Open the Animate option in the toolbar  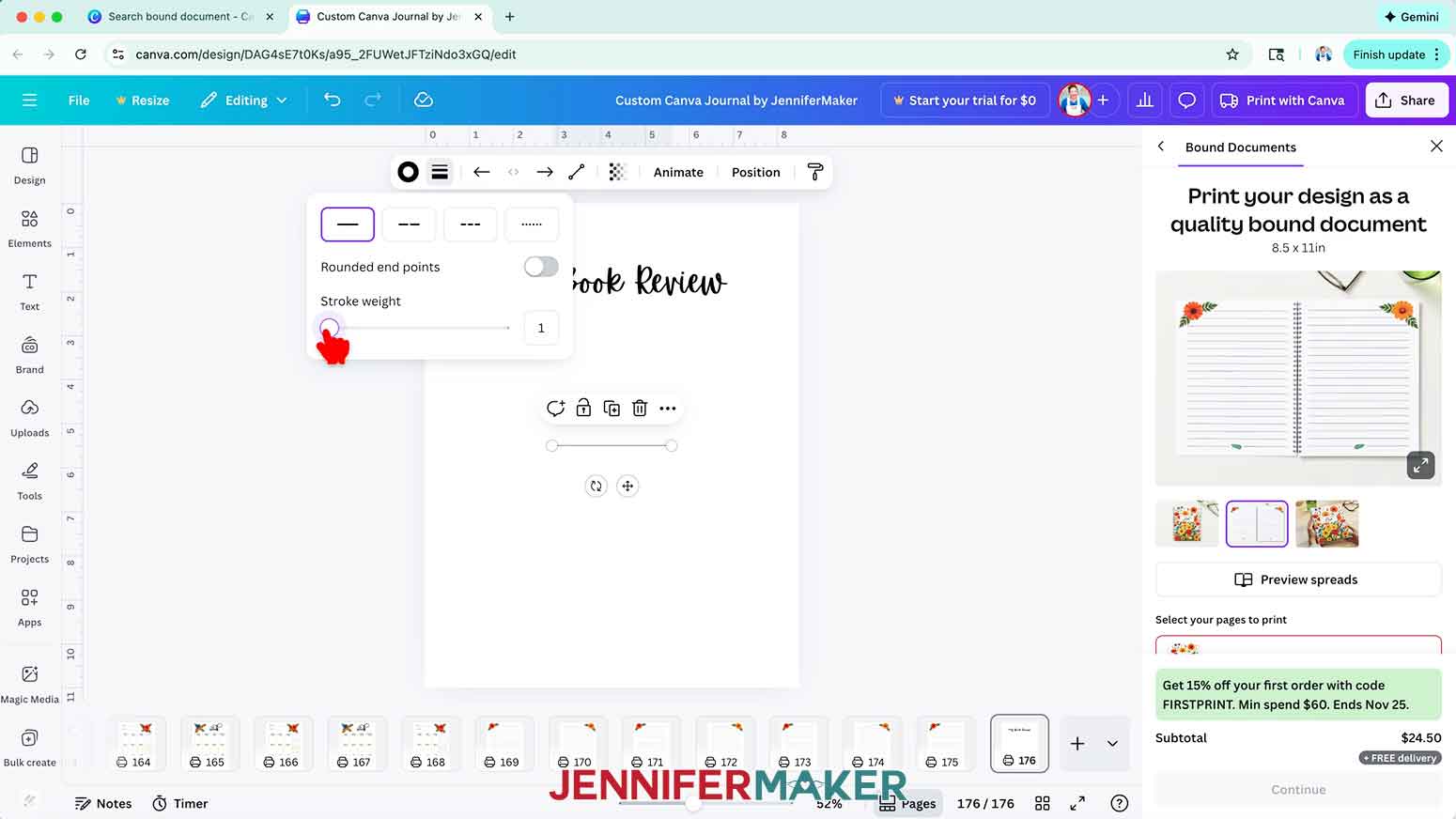pos(678,172)
